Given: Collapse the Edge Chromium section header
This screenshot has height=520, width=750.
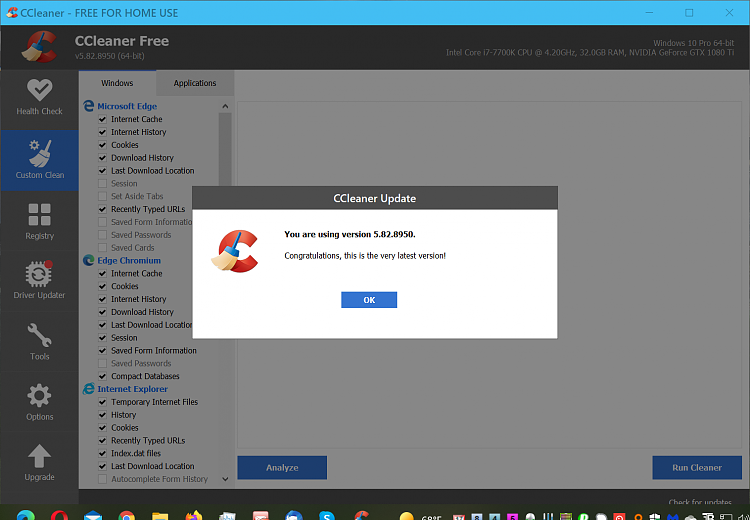Looking at the screenshot, I should click(x=129, y=261).
